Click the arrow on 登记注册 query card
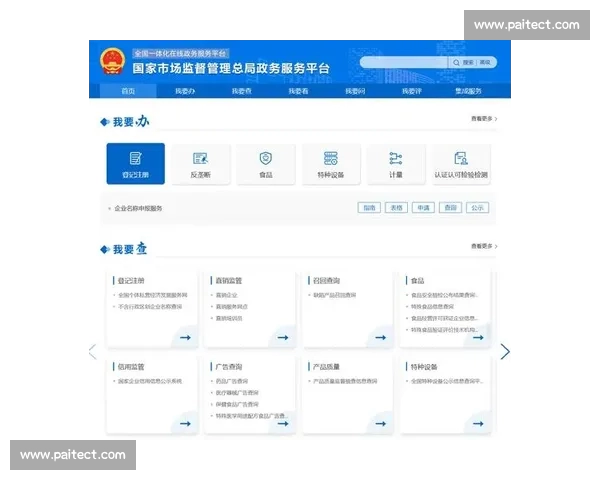Image resolution: width=600 pixels, height=480 pixels. [x=186, y=338]
